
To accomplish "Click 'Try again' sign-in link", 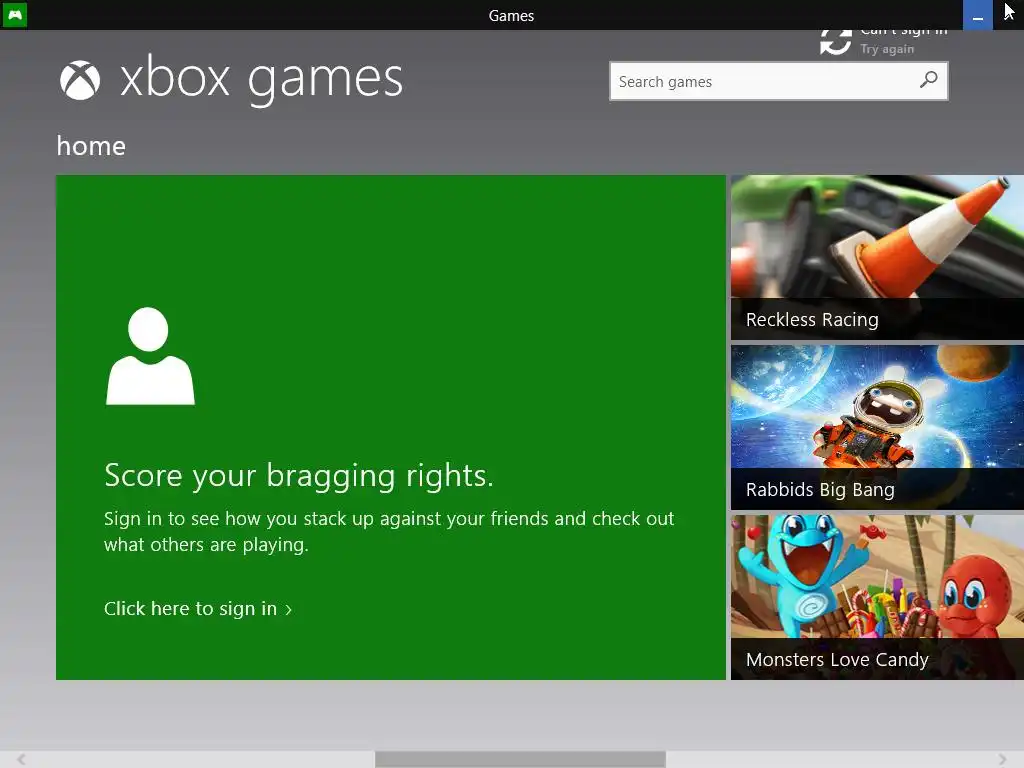I will click(887, 49).
